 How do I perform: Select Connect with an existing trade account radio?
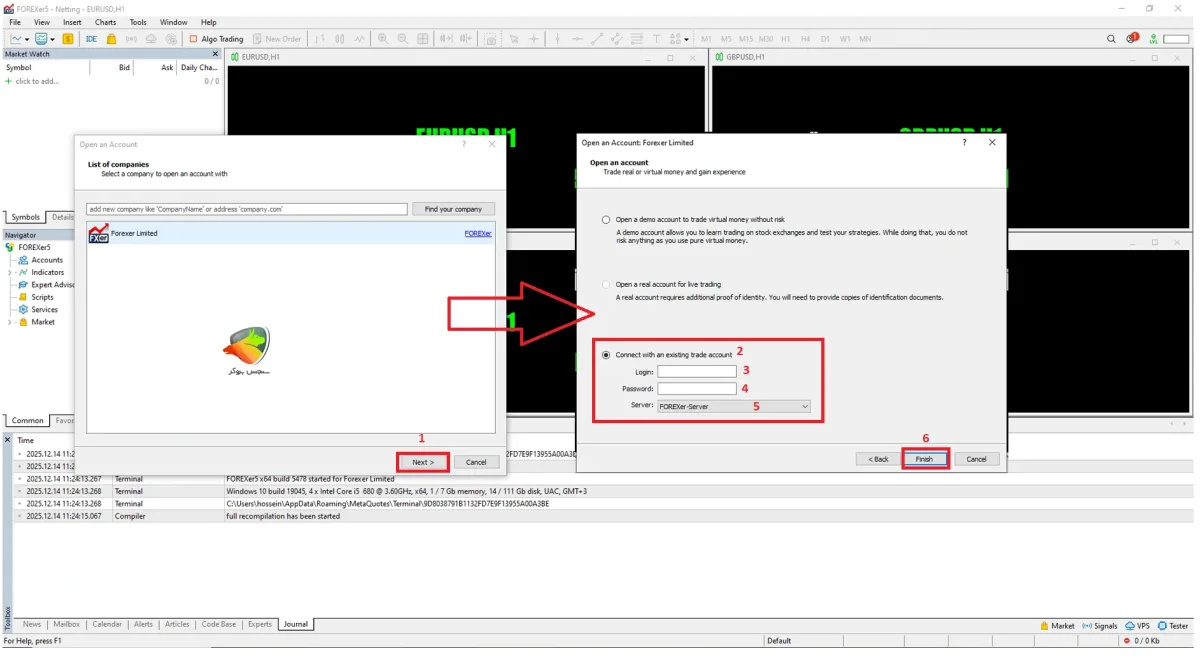coord(606,355)
